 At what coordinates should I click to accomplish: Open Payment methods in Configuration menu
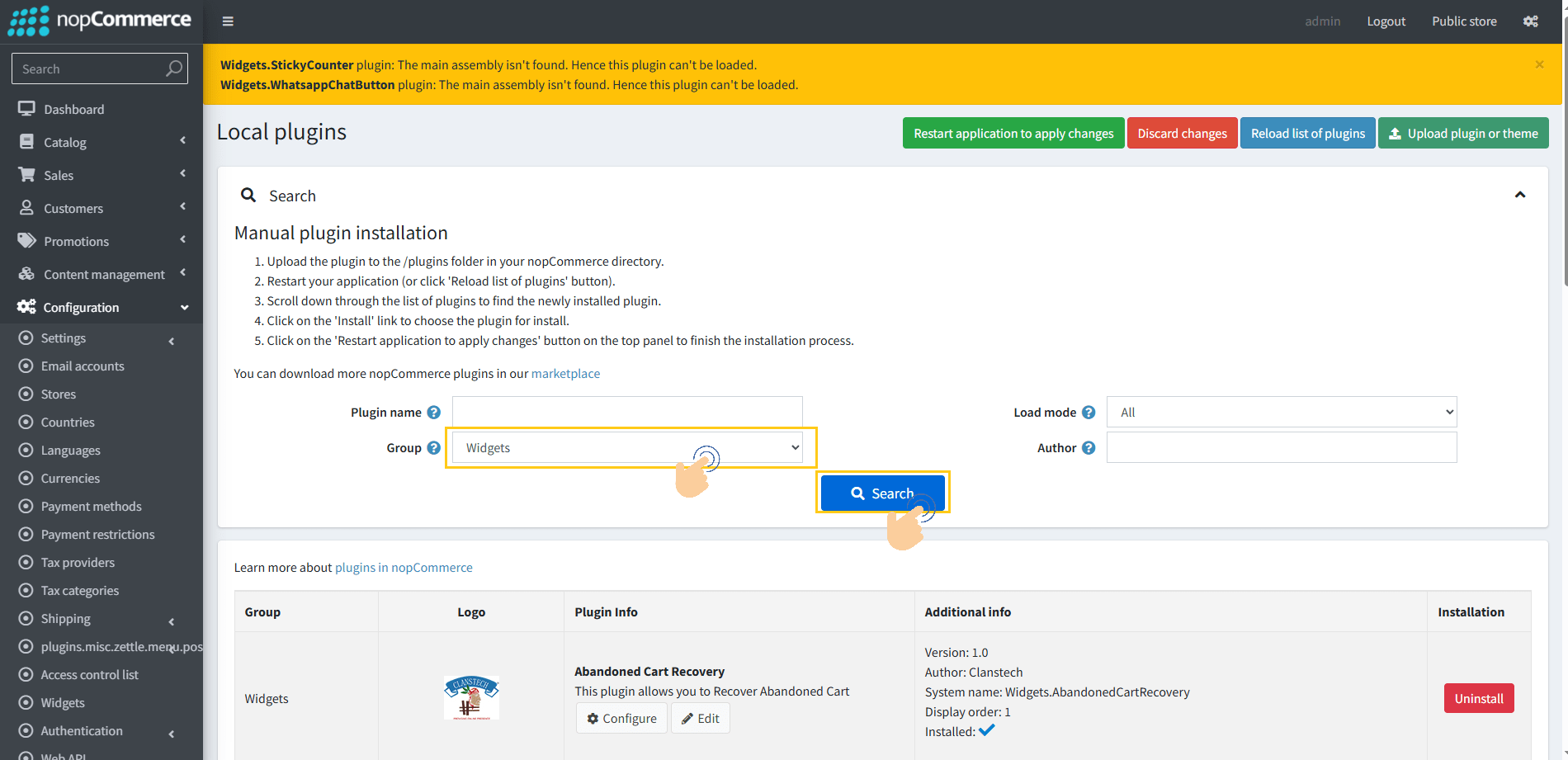91,507
